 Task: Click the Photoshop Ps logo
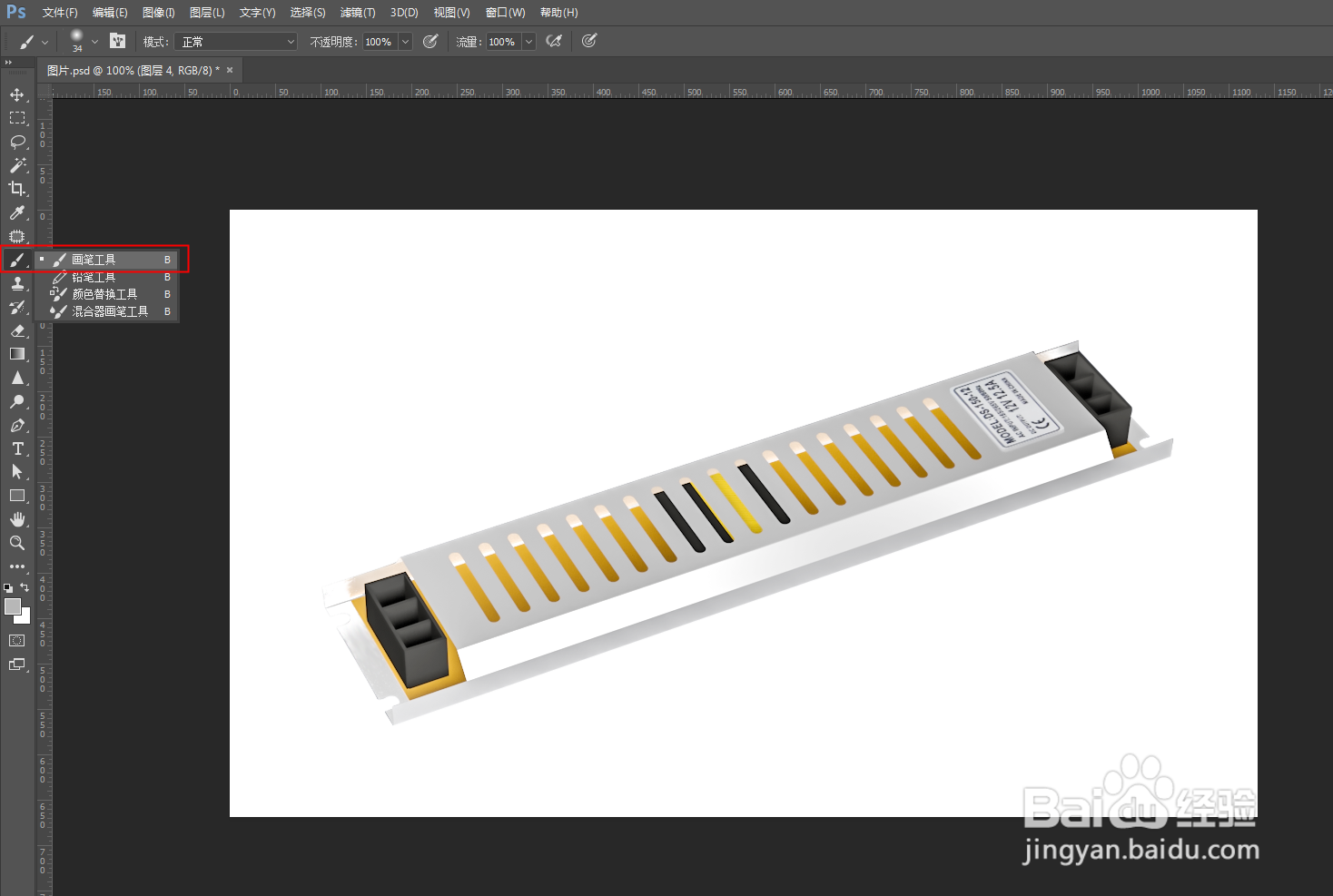click(16, 12)
